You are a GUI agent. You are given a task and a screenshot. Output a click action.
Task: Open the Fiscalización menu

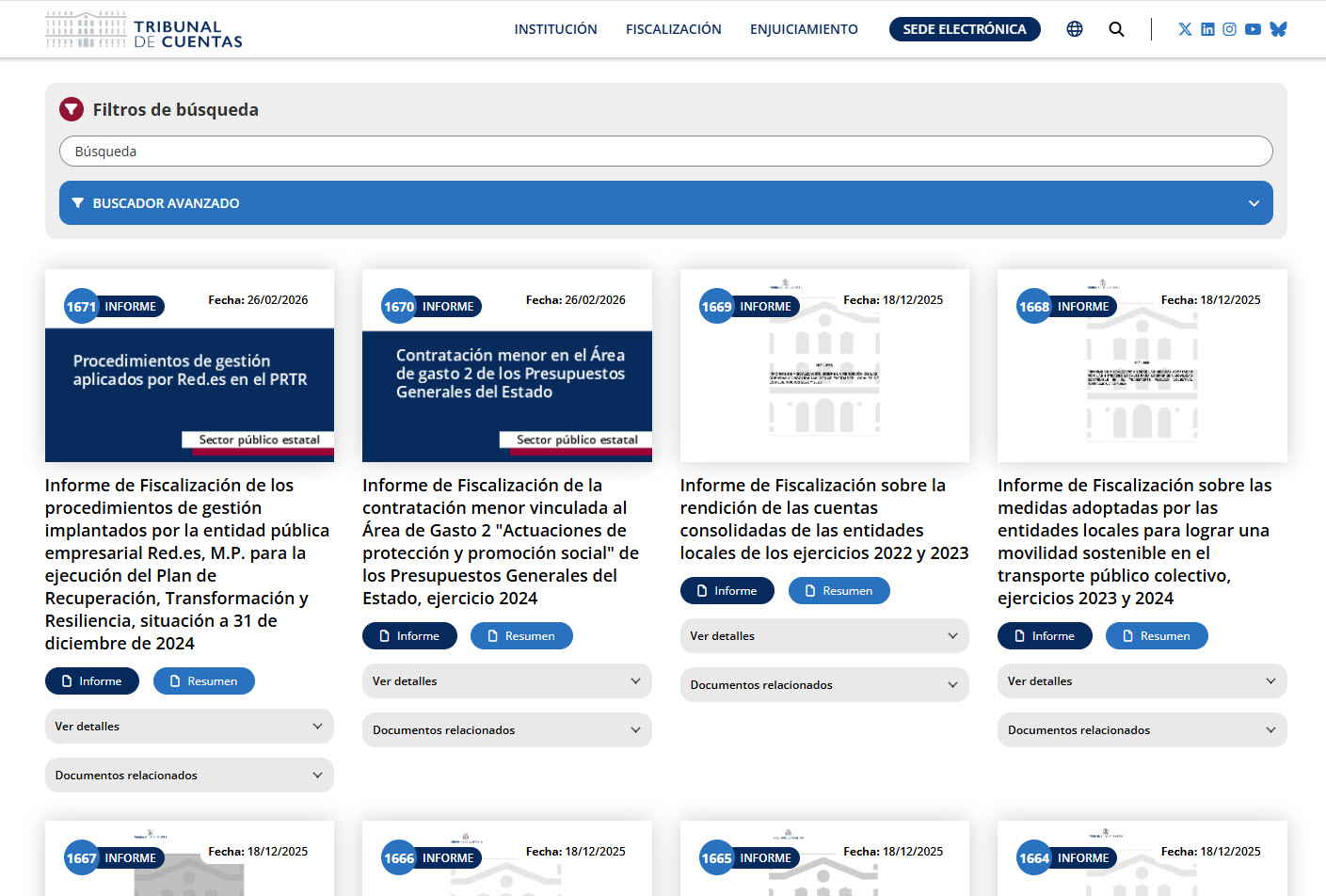point(673,29)
